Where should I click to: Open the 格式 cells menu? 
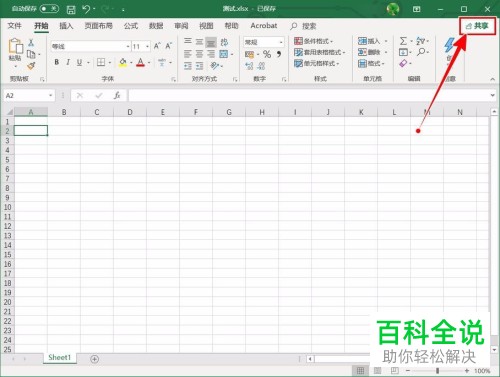pos(371,63)
